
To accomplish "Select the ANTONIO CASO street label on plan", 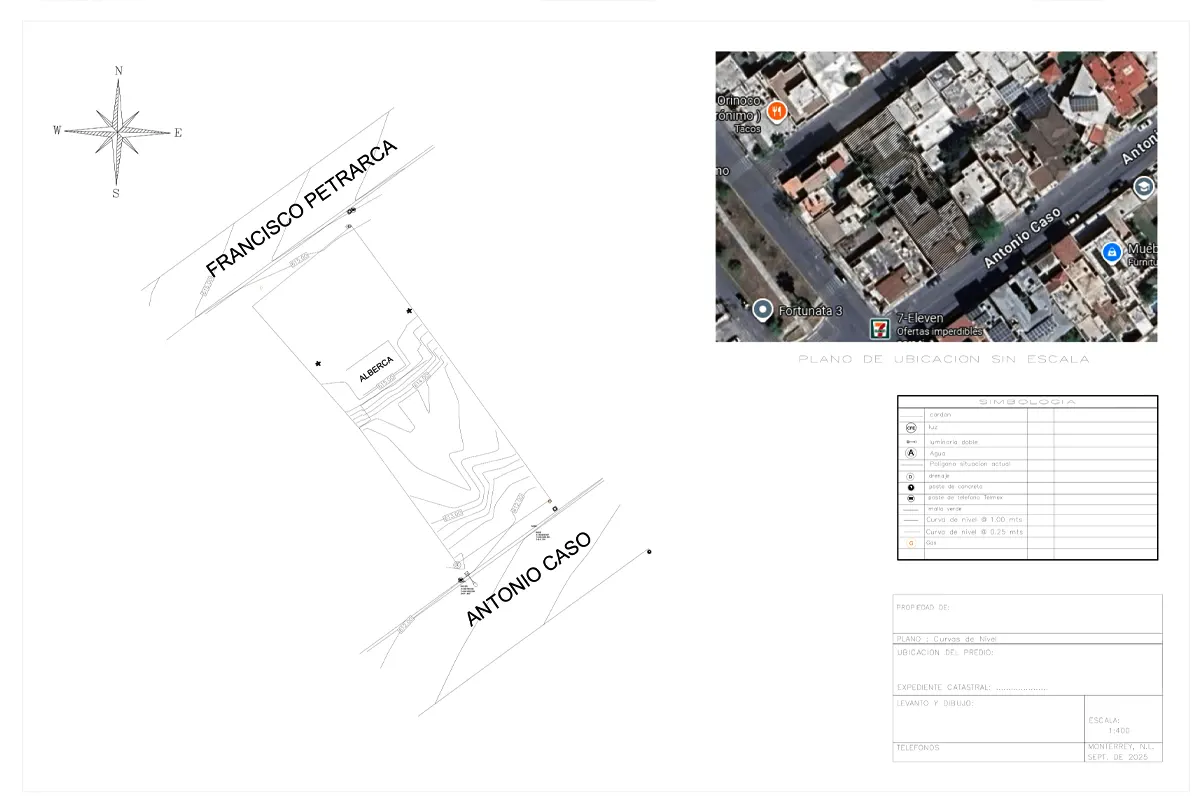I will (x=528, y=579).
